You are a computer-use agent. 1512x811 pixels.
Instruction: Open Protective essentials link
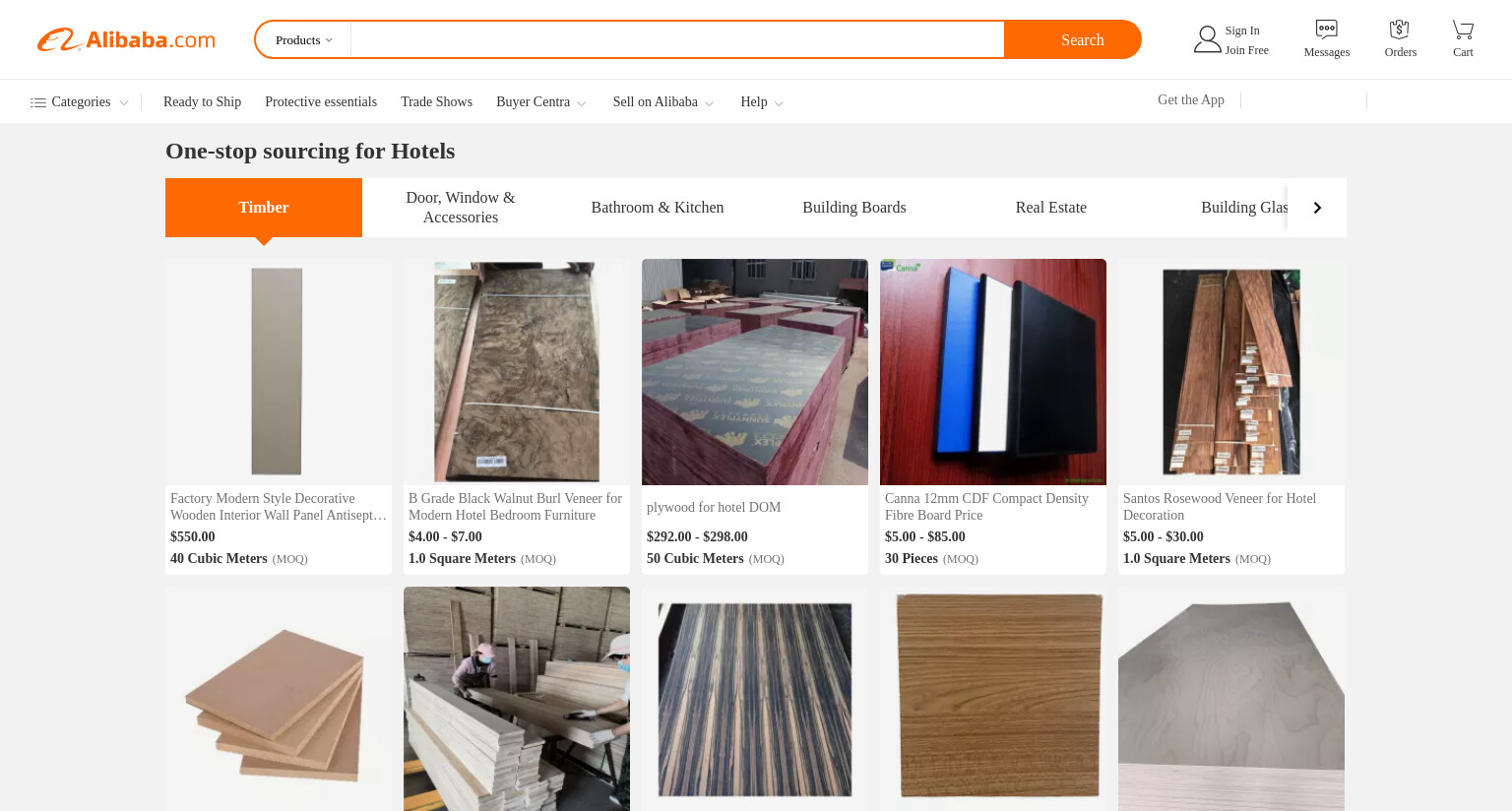tap(321, 102)
